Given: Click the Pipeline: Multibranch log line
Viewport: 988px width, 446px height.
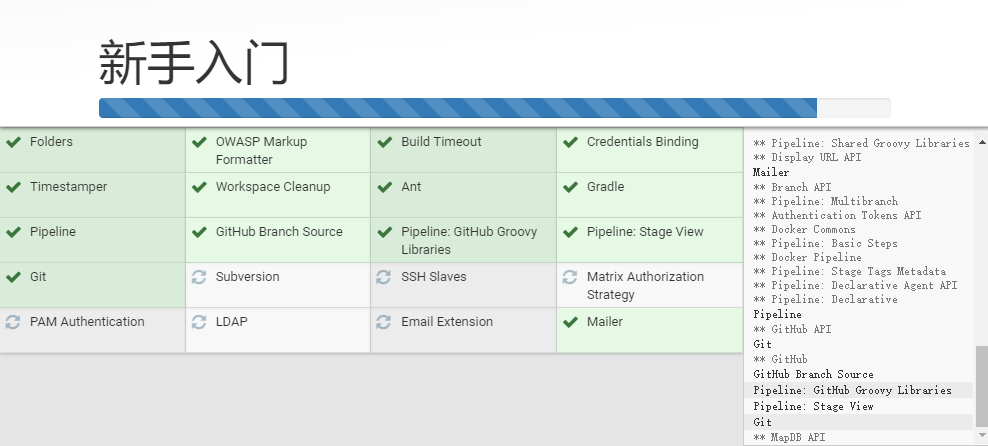Looking at the screenshot, I should (825, 201).
